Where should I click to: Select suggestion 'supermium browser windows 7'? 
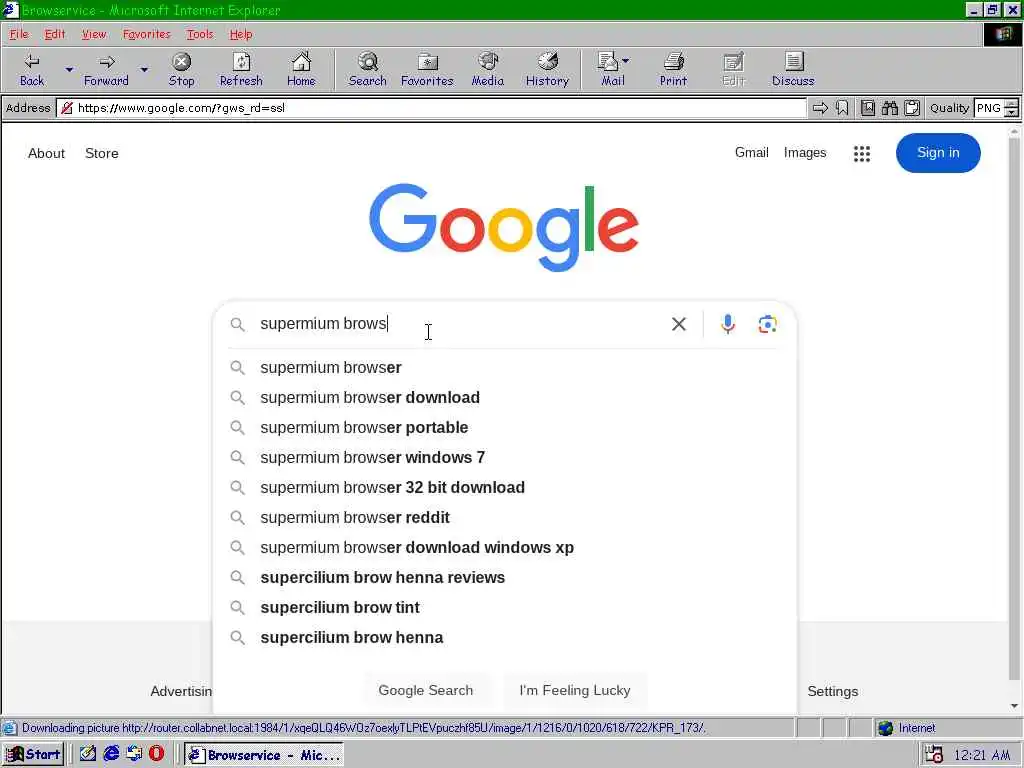pos(505,458)
